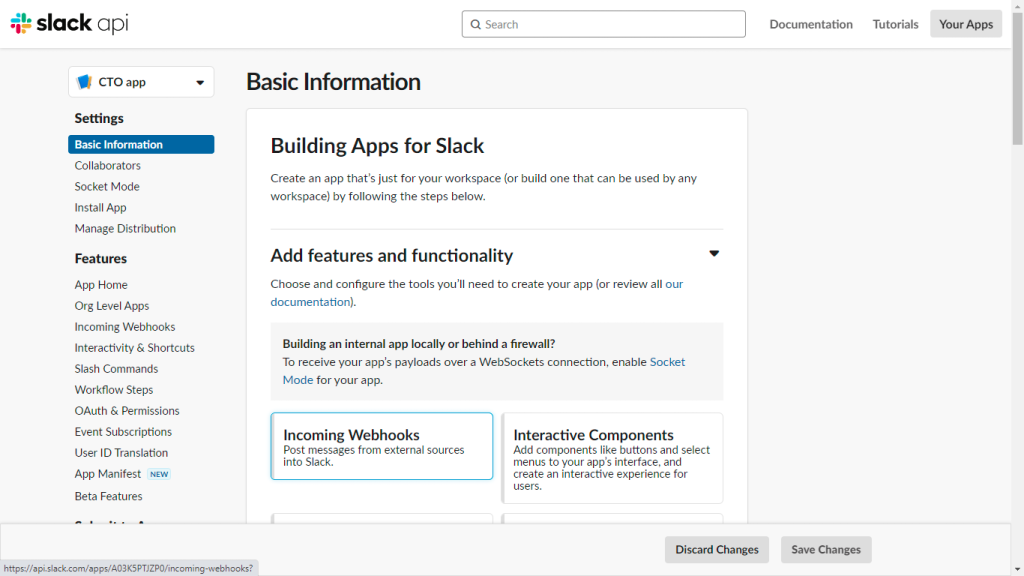Open Event Subscriptions in sidebar

pos(123,432)
